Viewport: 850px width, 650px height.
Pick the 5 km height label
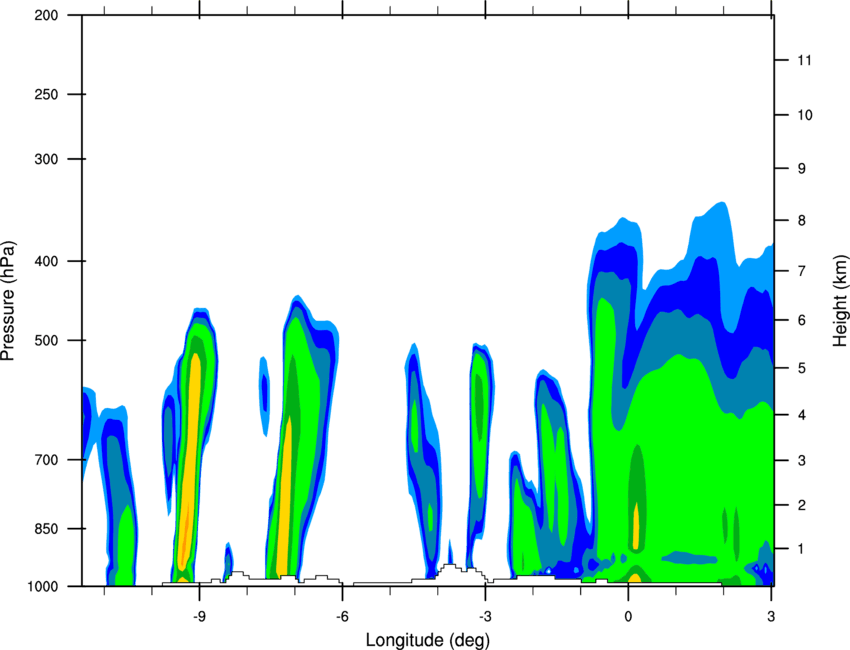(x=802, y=368)
